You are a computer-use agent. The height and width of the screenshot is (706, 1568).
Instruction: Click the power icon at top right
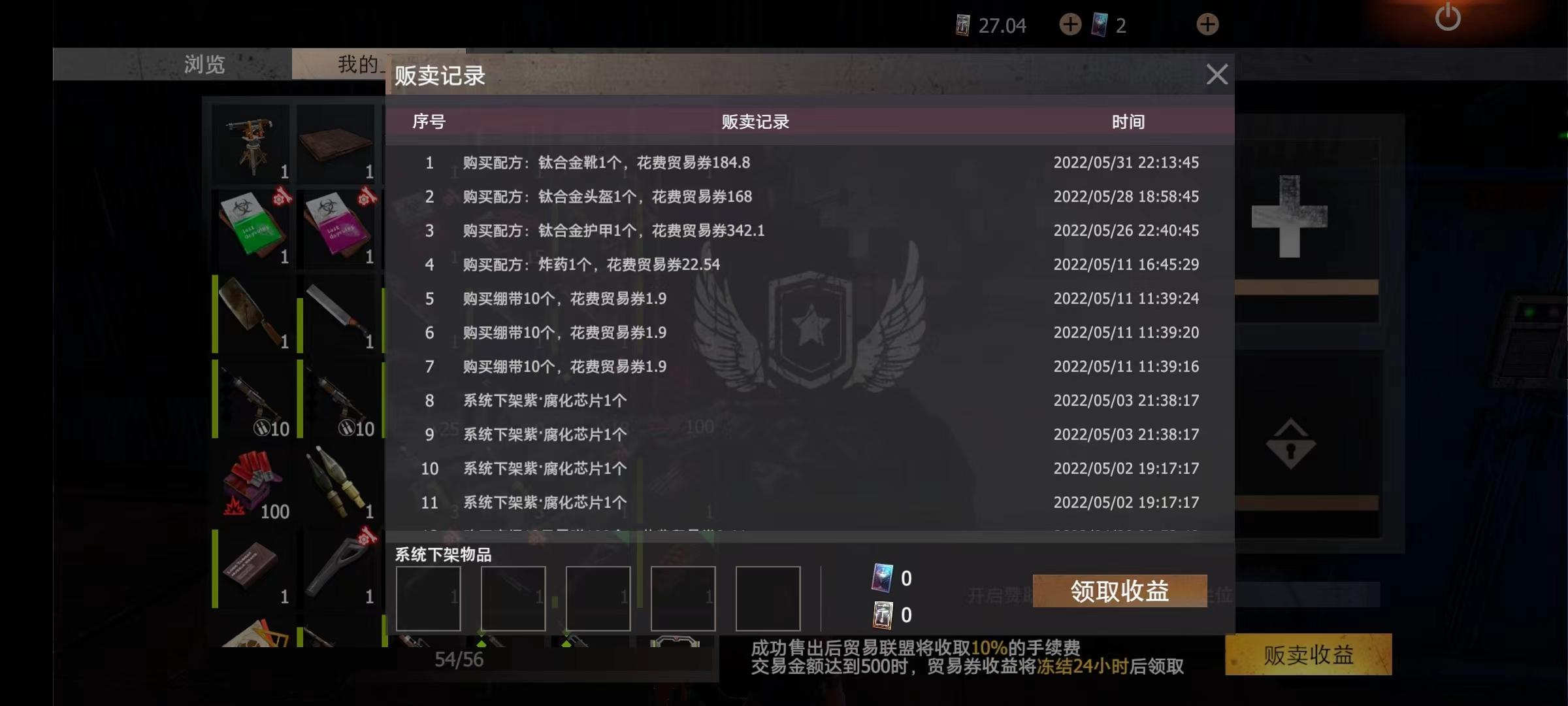point(1447,18)
